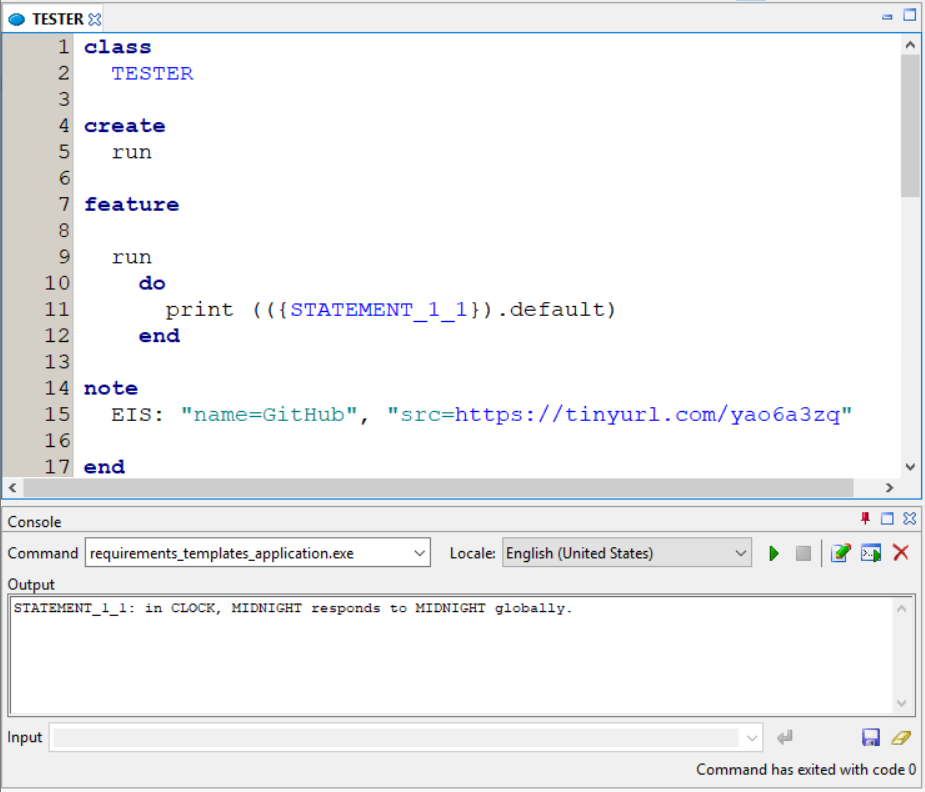Screen dimensions: 925x792
Task: Click the editor's vertical scrollbar thumb
Action: tap(909, 125)
